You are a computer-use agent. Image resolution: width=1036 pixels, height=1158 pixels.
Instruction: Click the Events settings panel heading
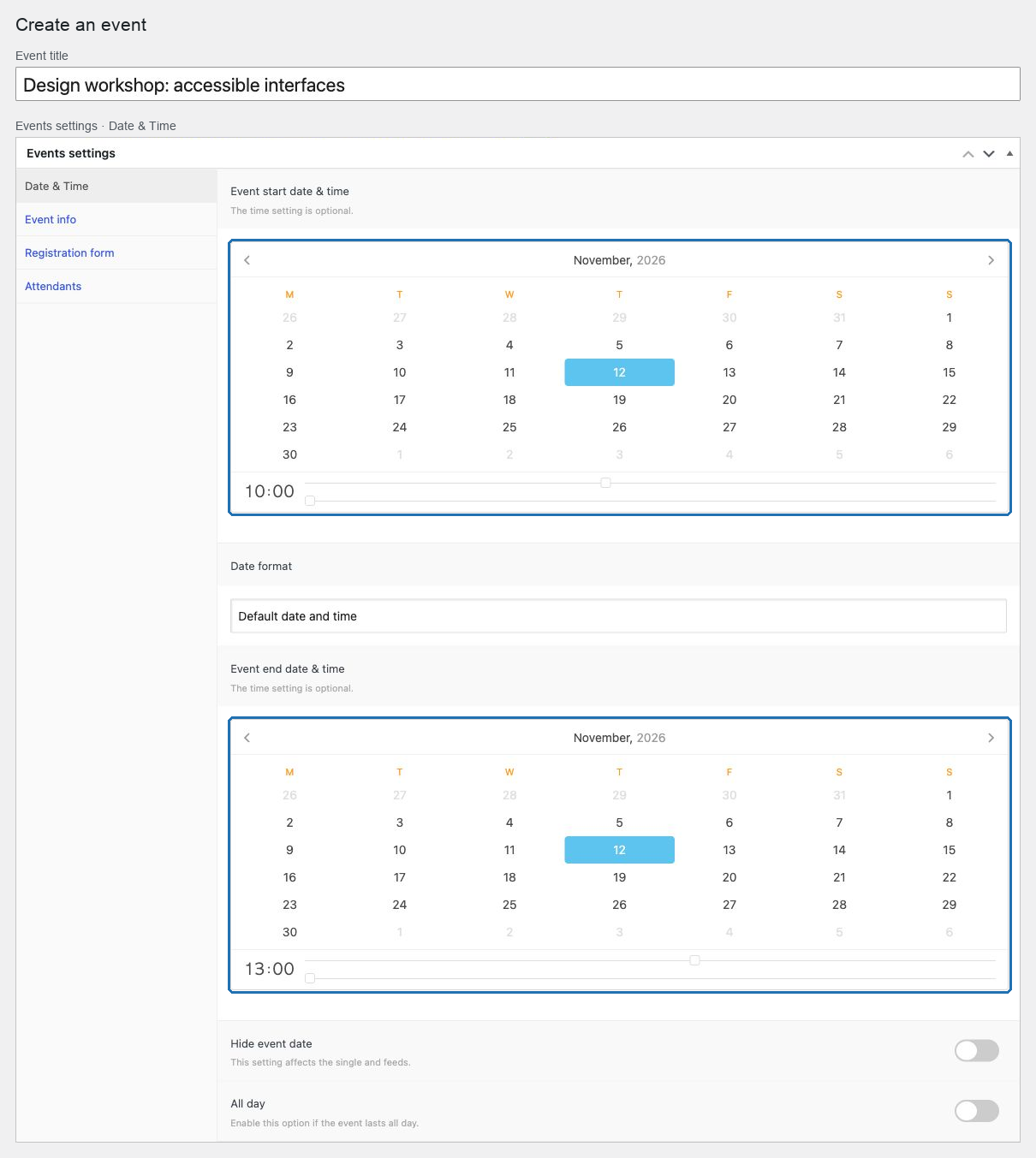click(71, 153)
